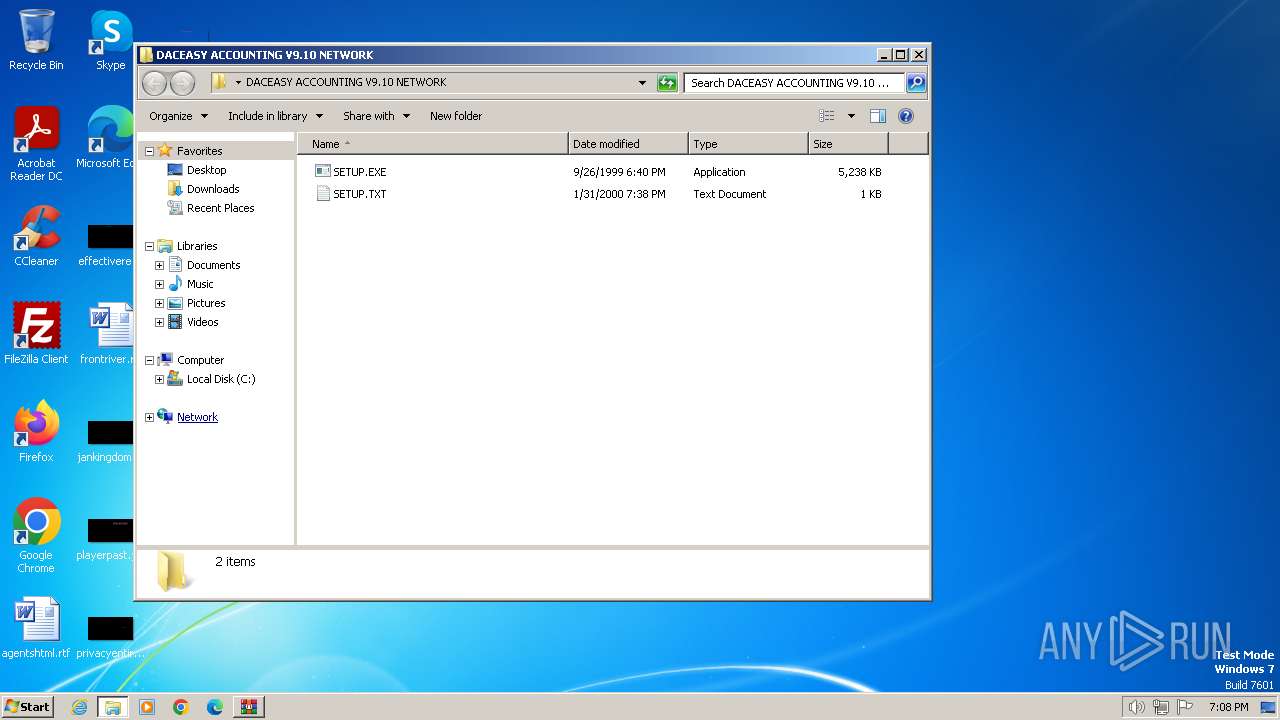The height and width of the screenshot is (720, 1280).
Task: Select the SETUP.TXT document icon
Action: pos(322,194)
